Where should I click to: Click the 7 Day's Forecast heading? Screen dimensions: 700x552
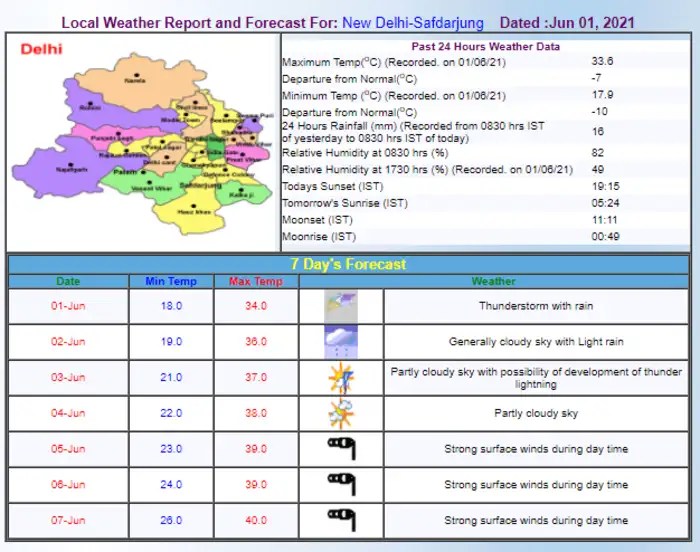pos(348,264)
